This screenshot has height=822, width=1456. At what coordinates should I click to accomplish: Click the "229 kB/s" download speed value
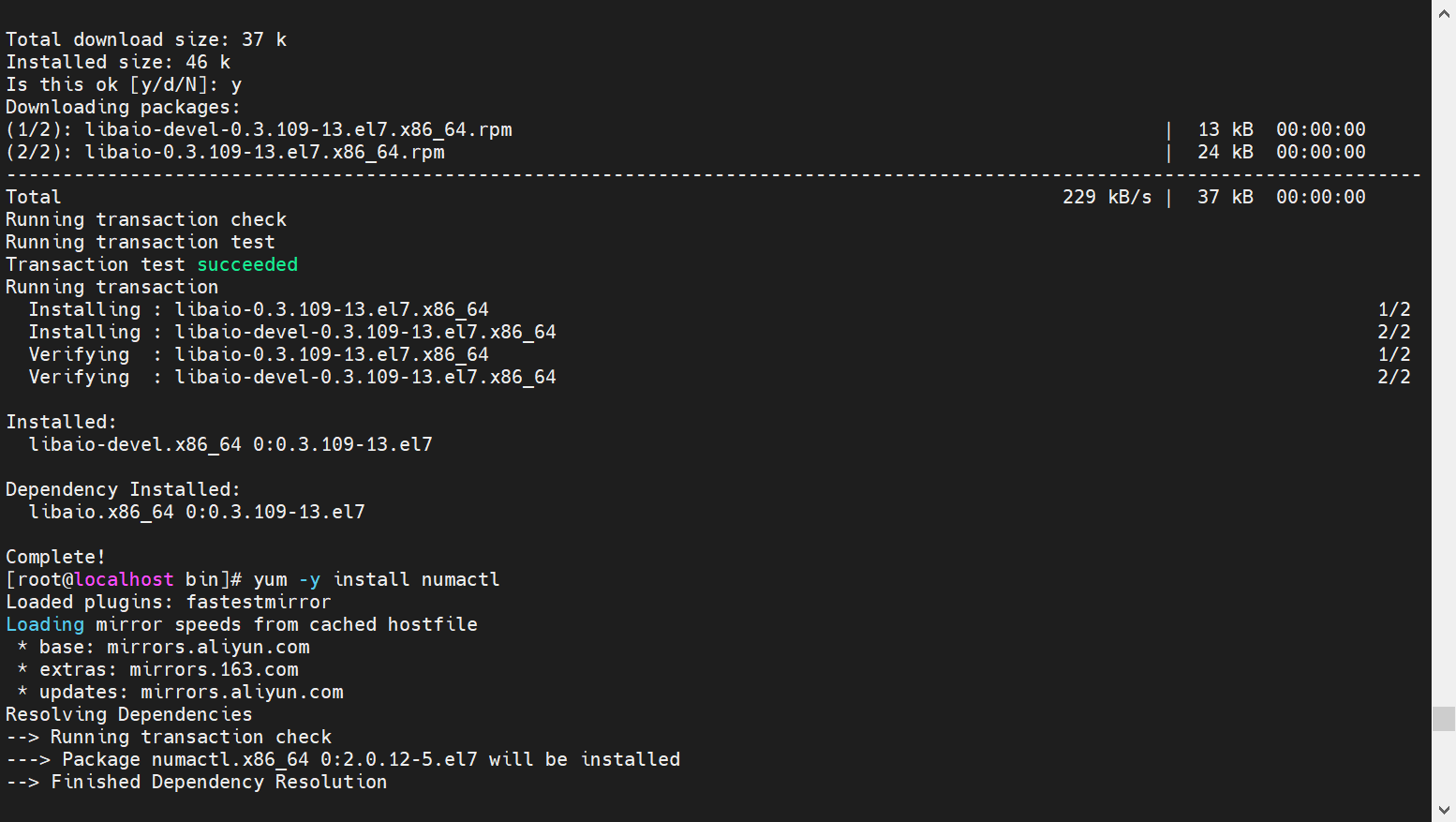pyautogui.click(x=1107, y=197)
